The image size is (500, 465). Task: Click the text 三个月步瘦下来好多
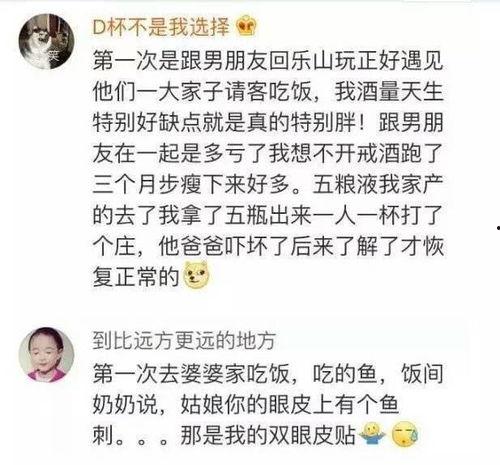pyautogui.click(x=191, y=184)
